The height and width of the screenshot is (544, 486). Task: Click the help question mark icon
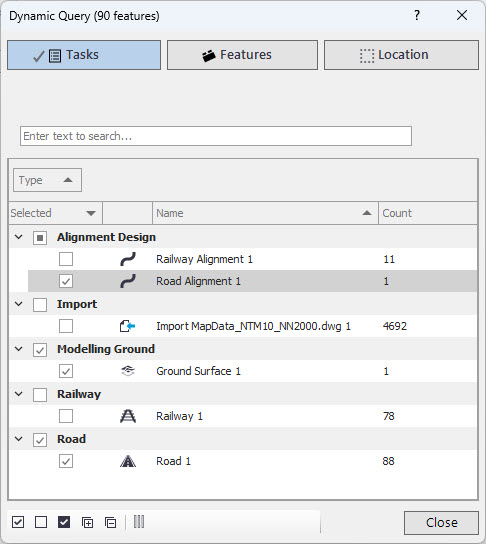coord(417,15)
